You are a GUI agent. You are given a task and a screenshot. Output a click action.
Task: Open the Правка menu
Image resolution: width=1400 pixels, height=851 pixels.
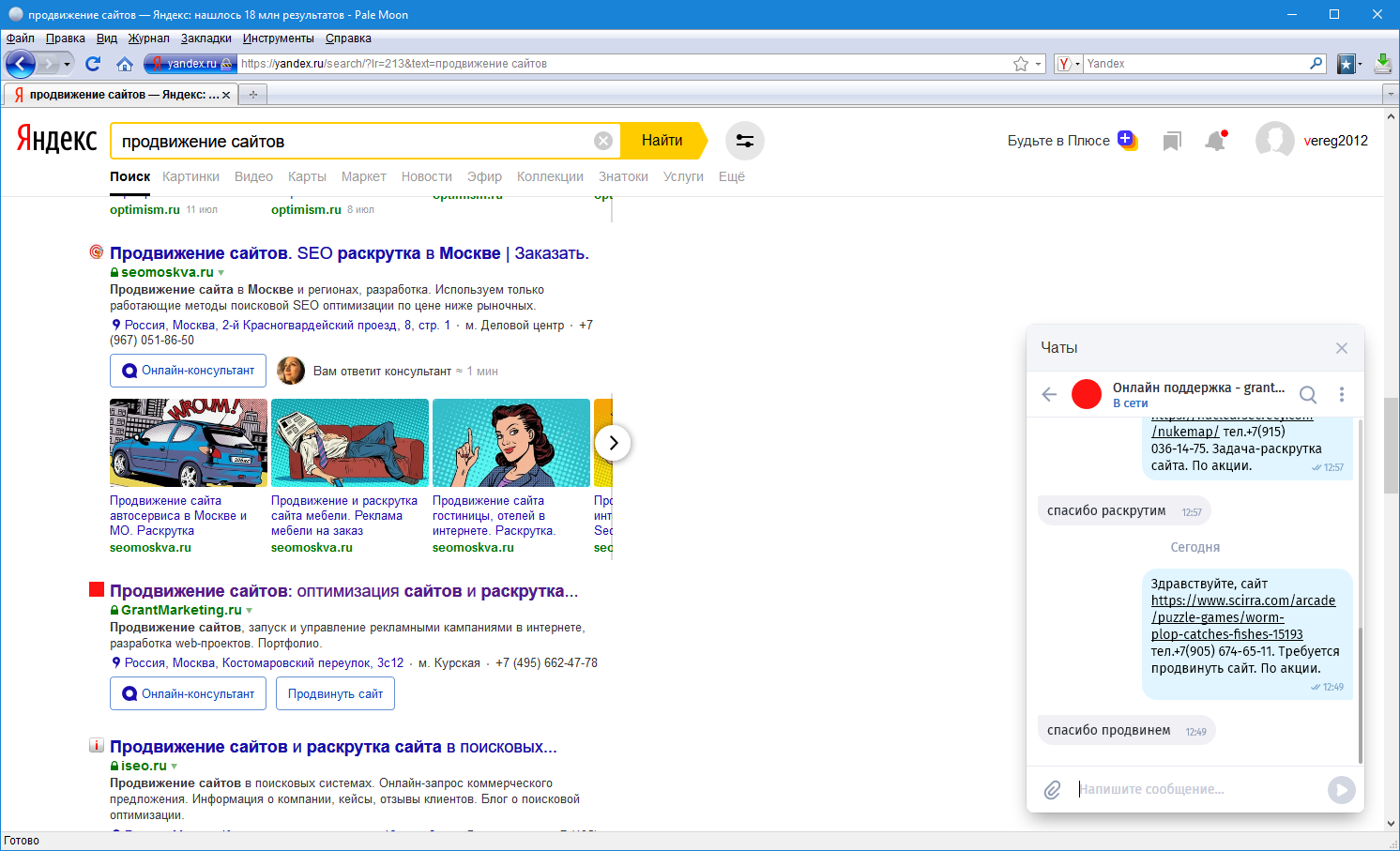(66, 38)
